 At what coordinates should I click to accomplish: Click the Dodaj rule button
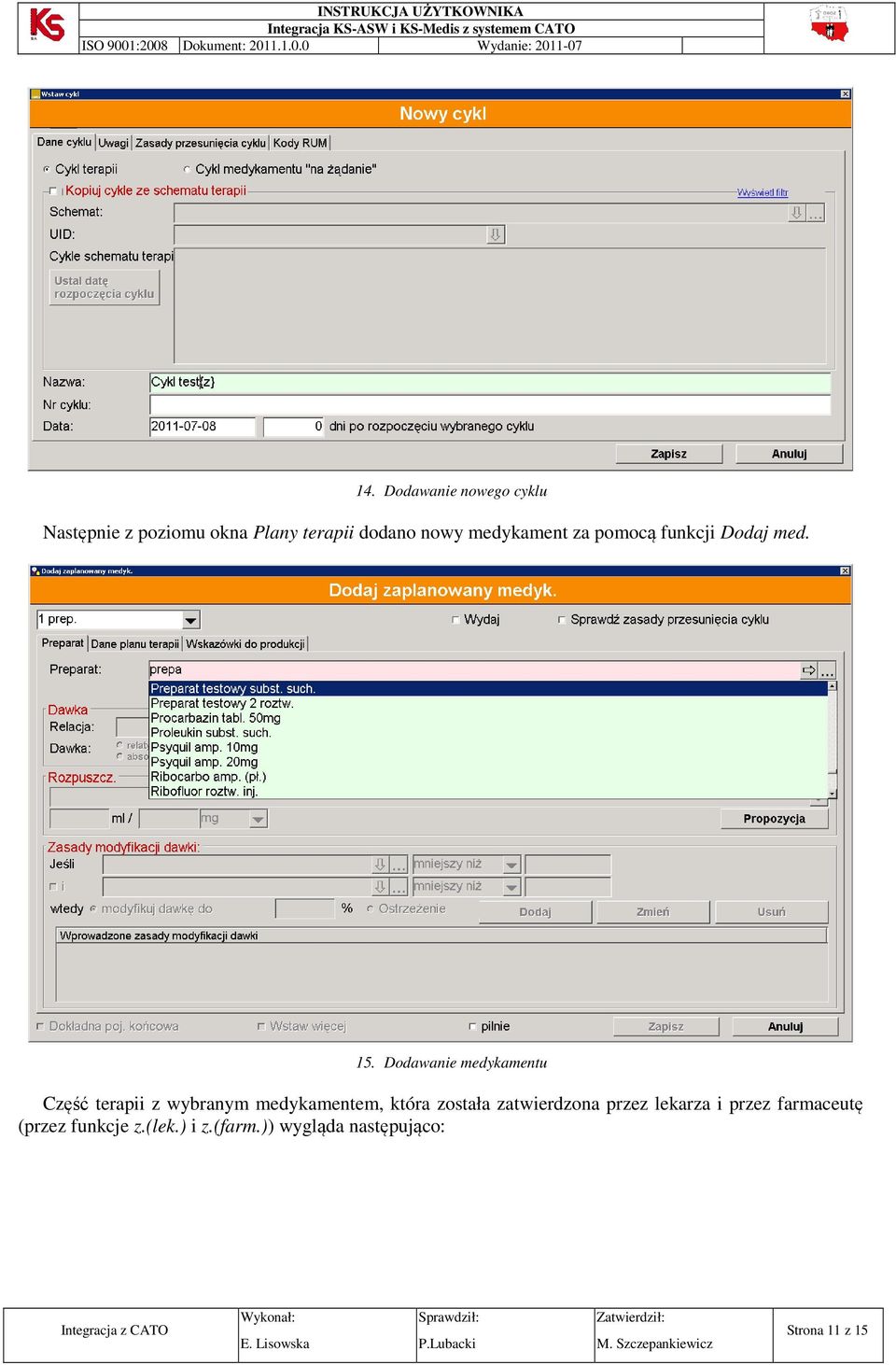(x=535, y=912)
